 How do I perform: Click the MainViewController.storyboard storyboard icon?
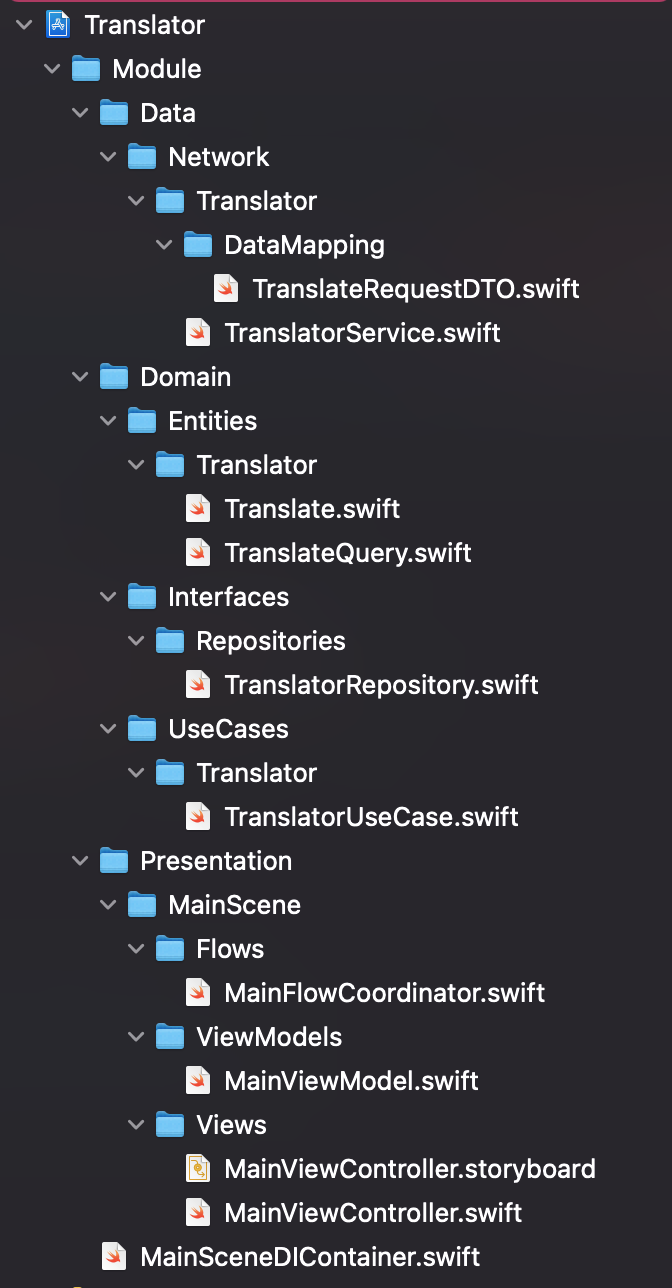198,1167
